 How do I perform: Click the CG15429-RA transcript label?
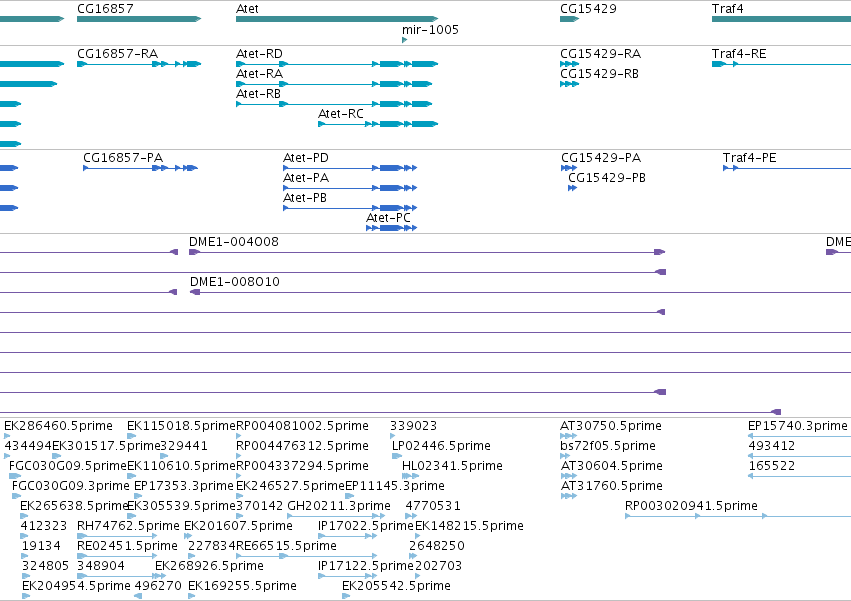click(x=600, y=54)
